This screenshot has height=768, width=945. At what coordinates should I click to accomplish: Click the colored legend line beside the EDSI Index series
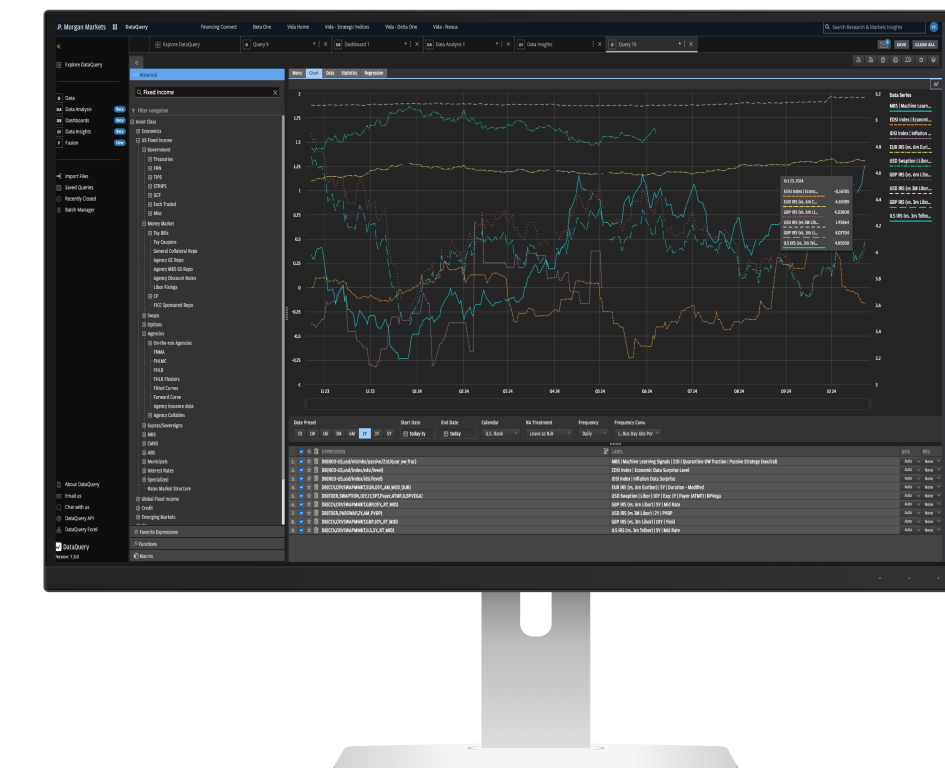[x=912, y=125]
